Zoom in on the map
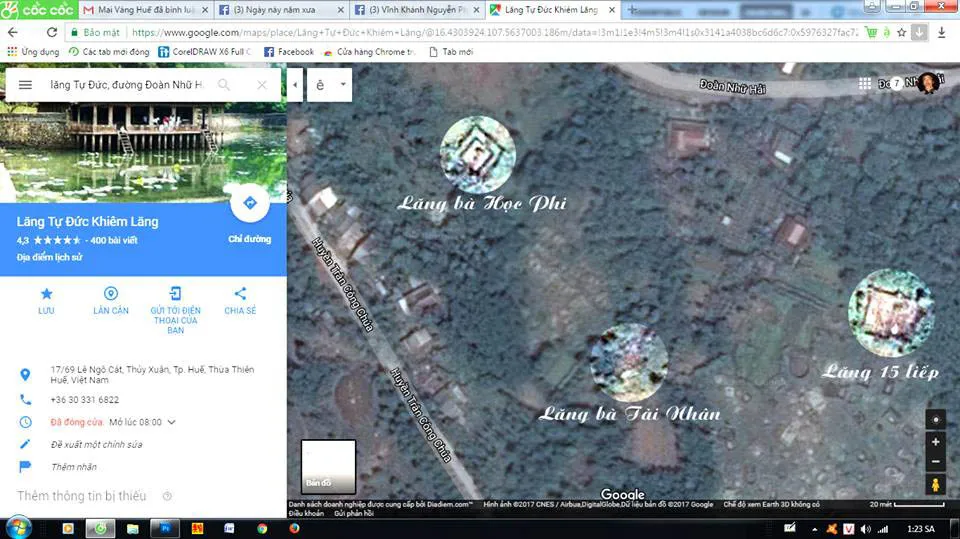Viewport: 960px width, 539px height. coord(936,442)
